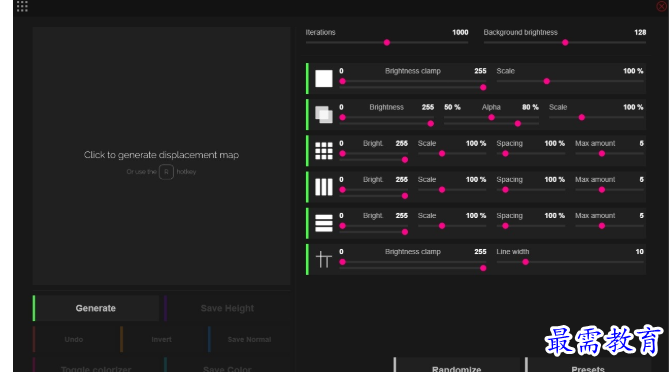Image resolution: width=669 pixels, height=372 pixels.
Task: Click the R hotkey key badge
Action: click(x=166, y=172)
